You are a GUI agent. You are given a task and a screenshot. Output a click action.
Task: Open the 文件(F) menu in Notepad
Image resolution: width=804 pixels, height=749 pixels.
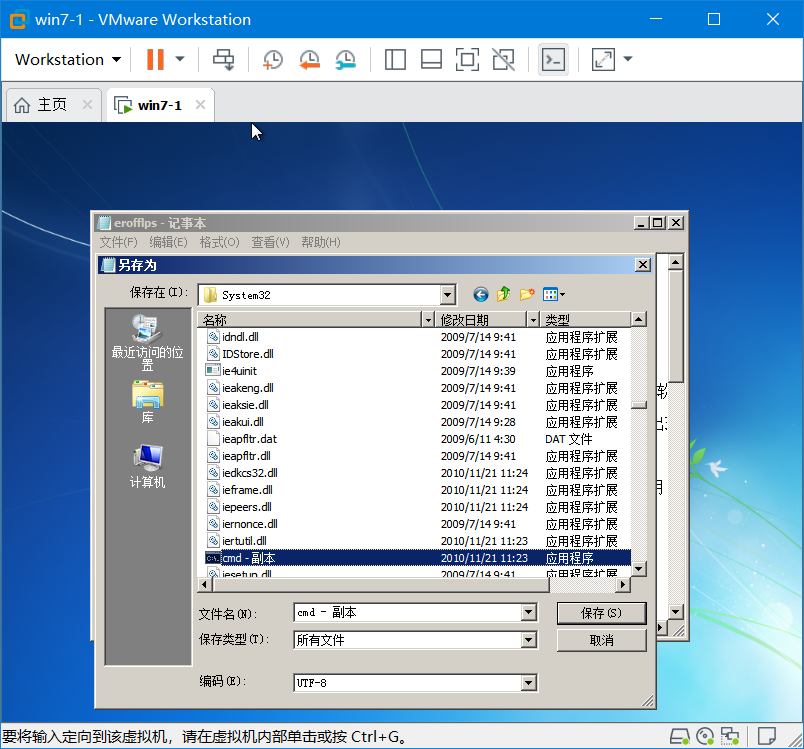point(118,242)
